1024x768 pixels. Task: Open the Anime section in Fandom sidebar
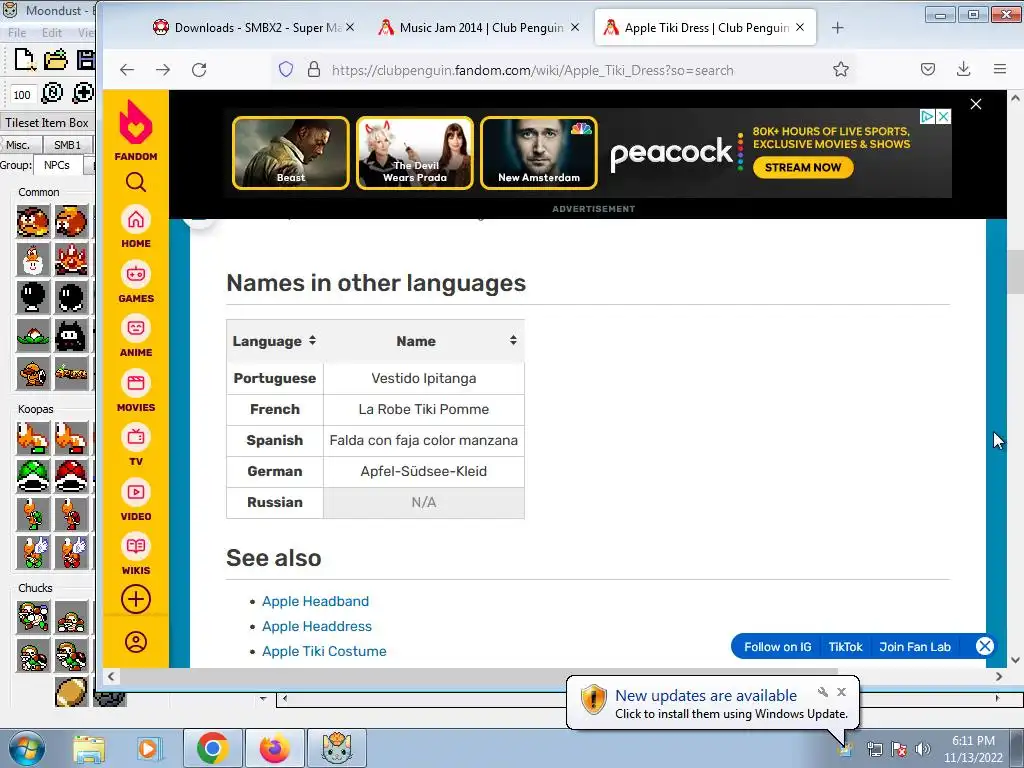pos(136,336)
